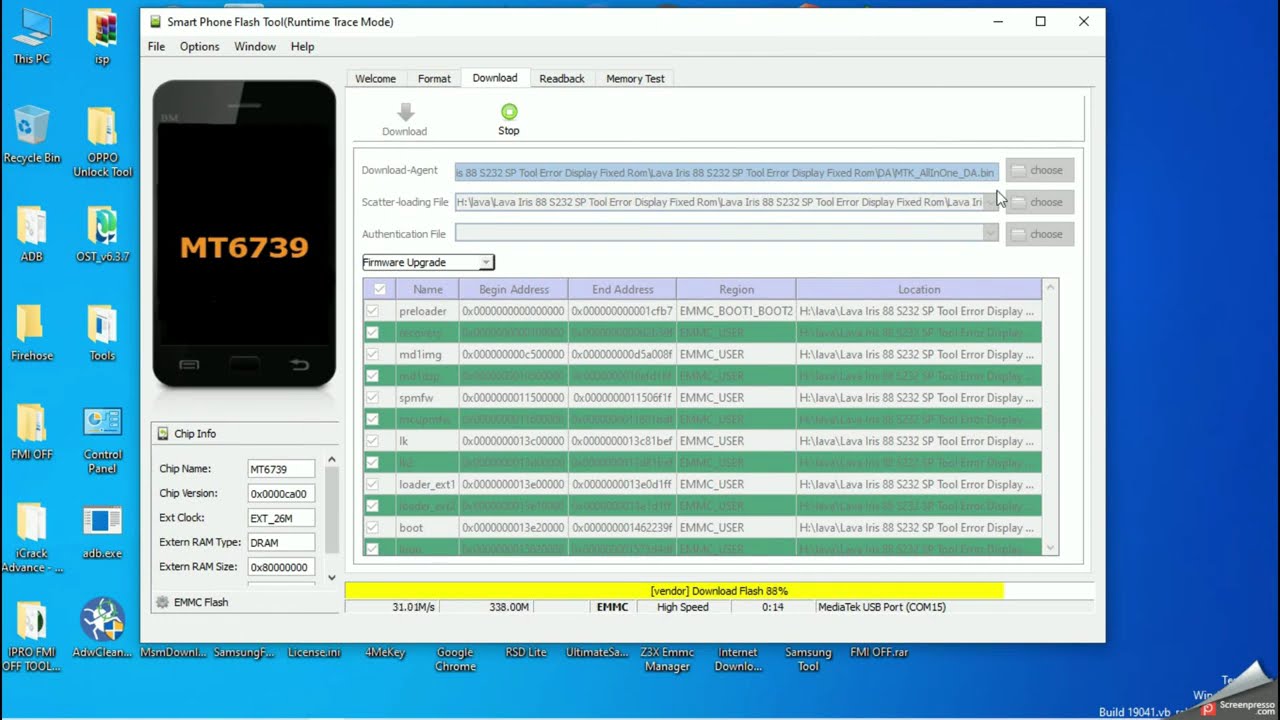
Task: Click the EMMC_BOOT1_BOOT2 region cell
Action: [x=736, y=311]
